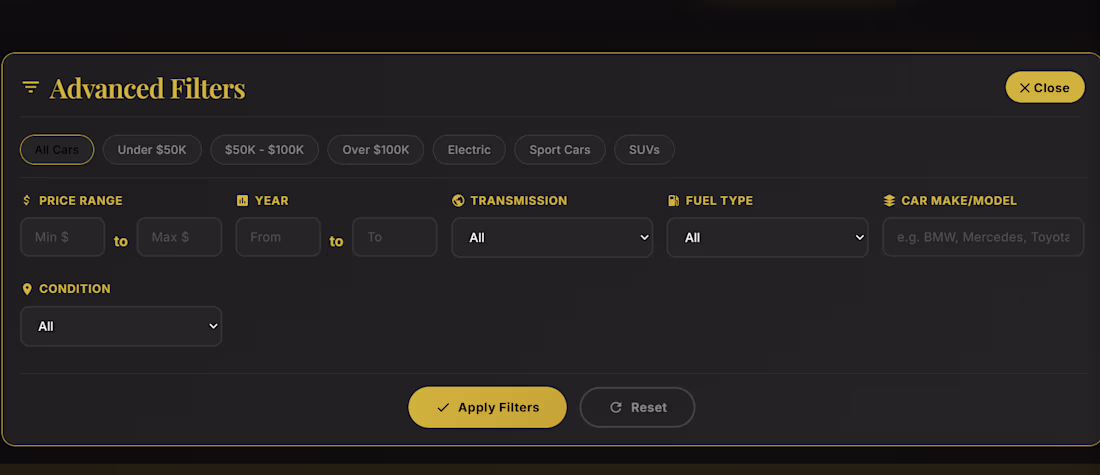Apply Filters with the gold button
This screenshot has width=1100, height=475.
[487, 407]
